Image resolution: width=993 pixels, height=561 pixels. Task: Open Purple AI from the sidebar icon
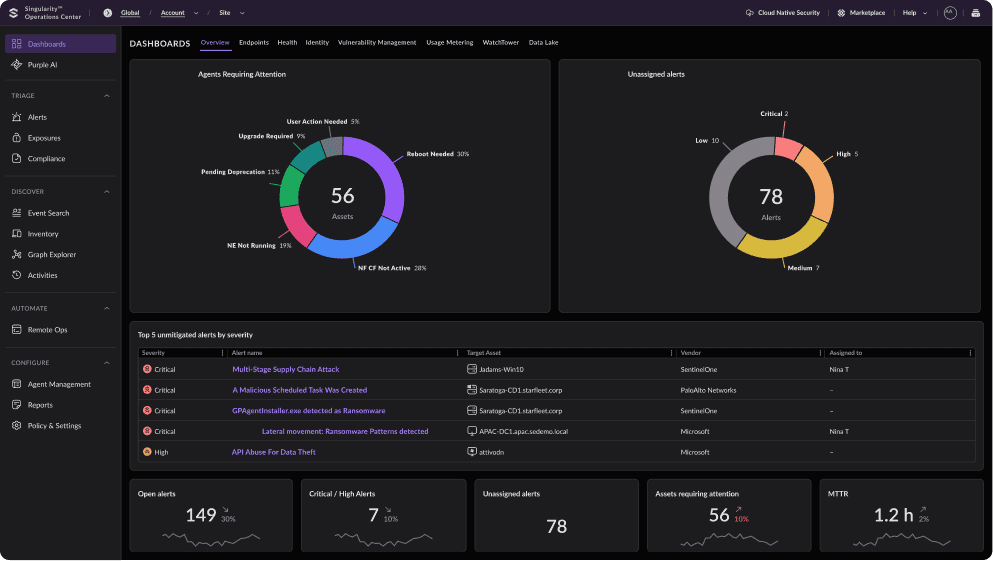click(x=17, y=65)
